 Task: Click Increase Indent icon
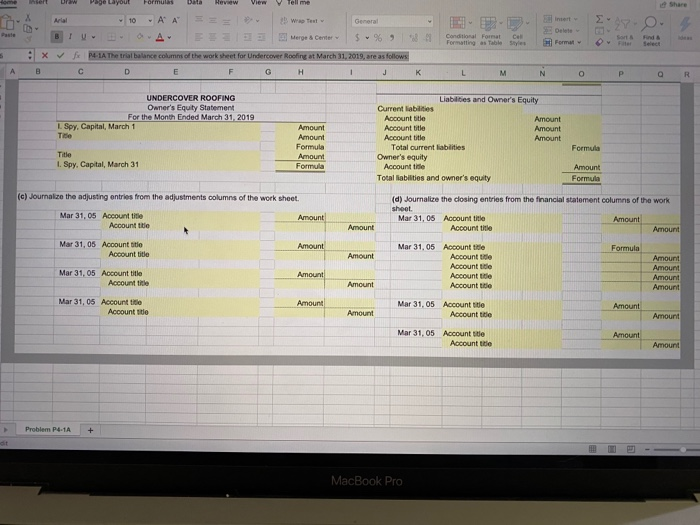pyautogui.click(x=261, y=38)
